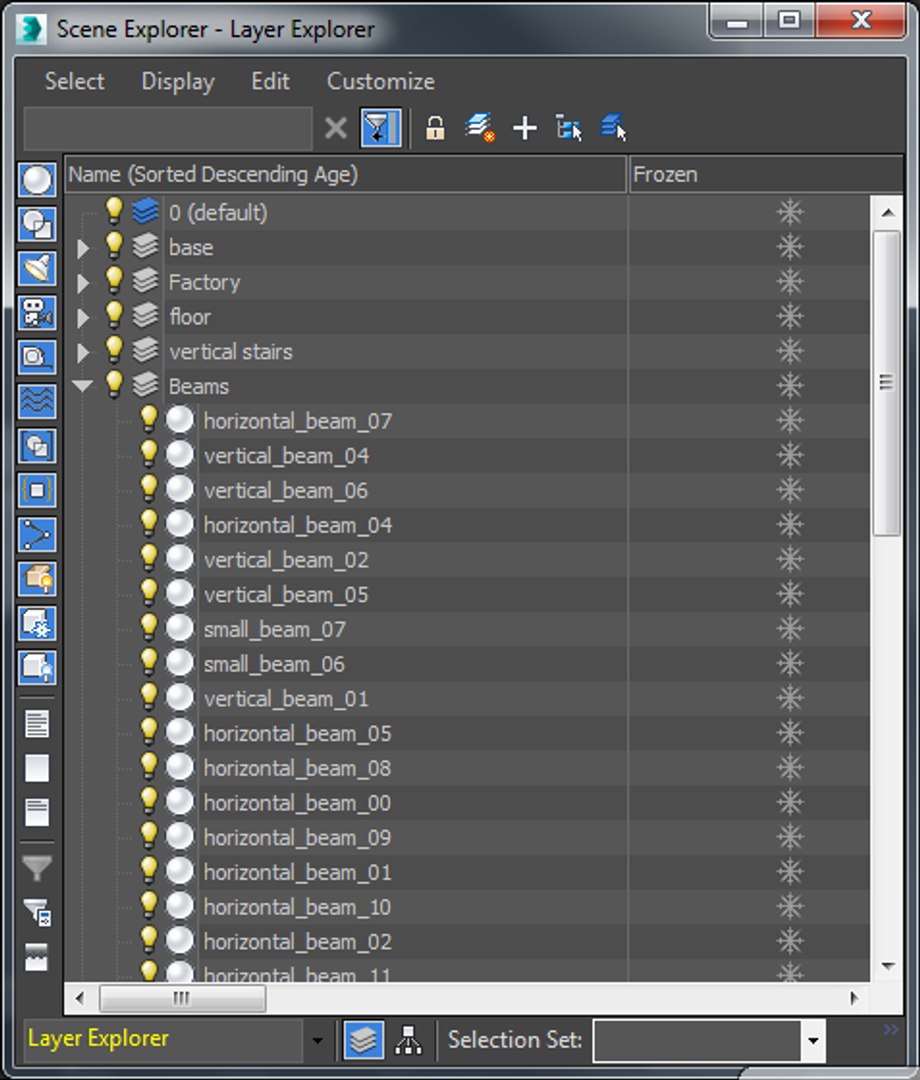Expand the base layer

coord(83,248)
